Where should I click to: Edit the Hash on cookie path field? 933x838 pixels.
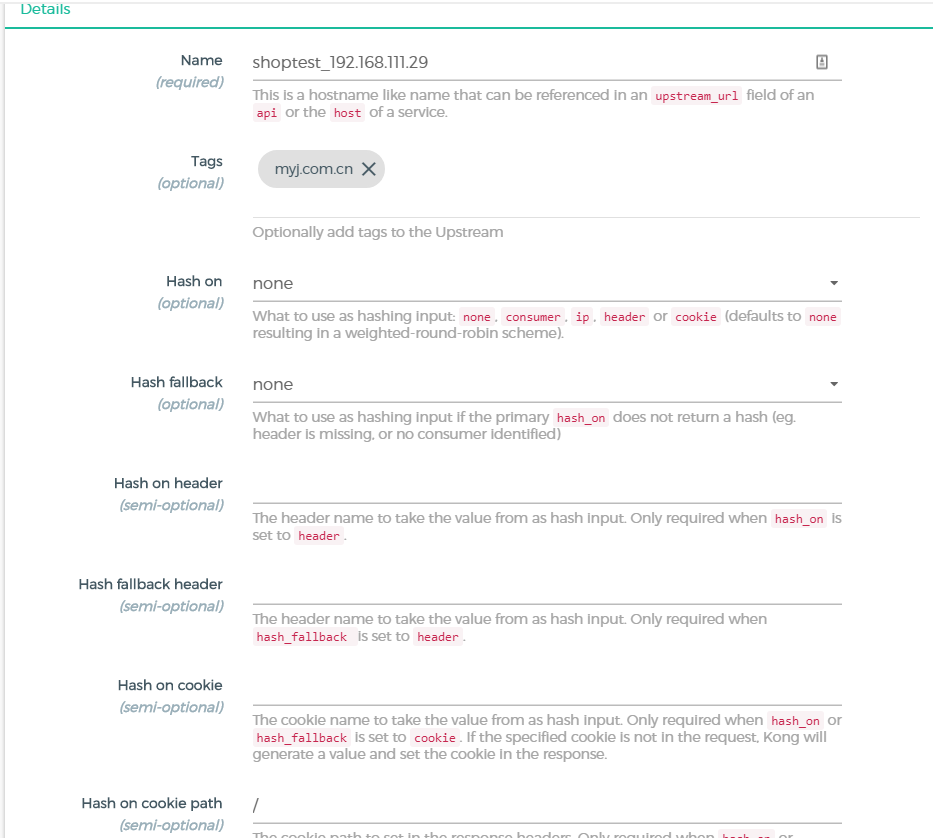click(x=546, y=805)
